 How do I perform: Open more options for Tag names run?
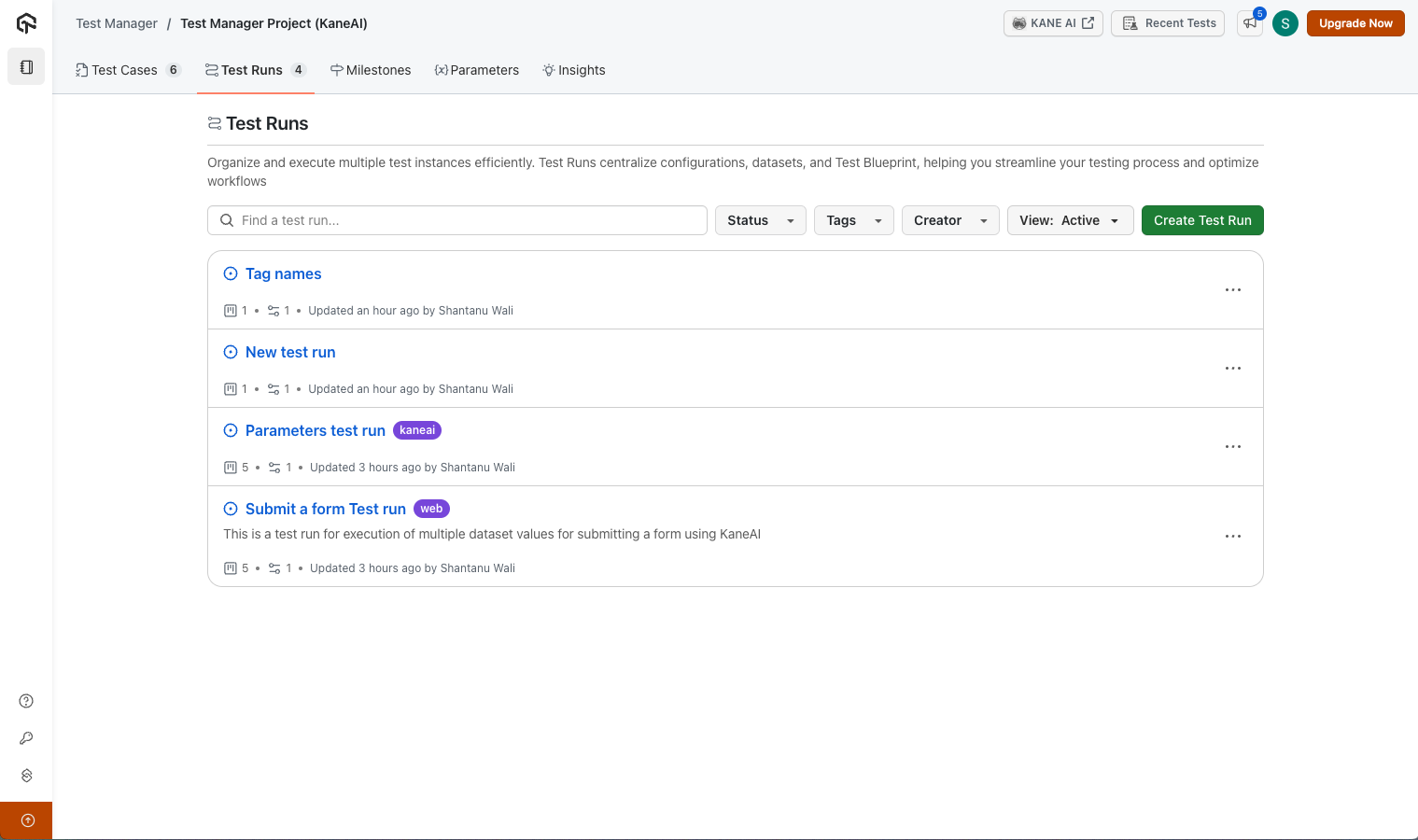[1232, 290]
